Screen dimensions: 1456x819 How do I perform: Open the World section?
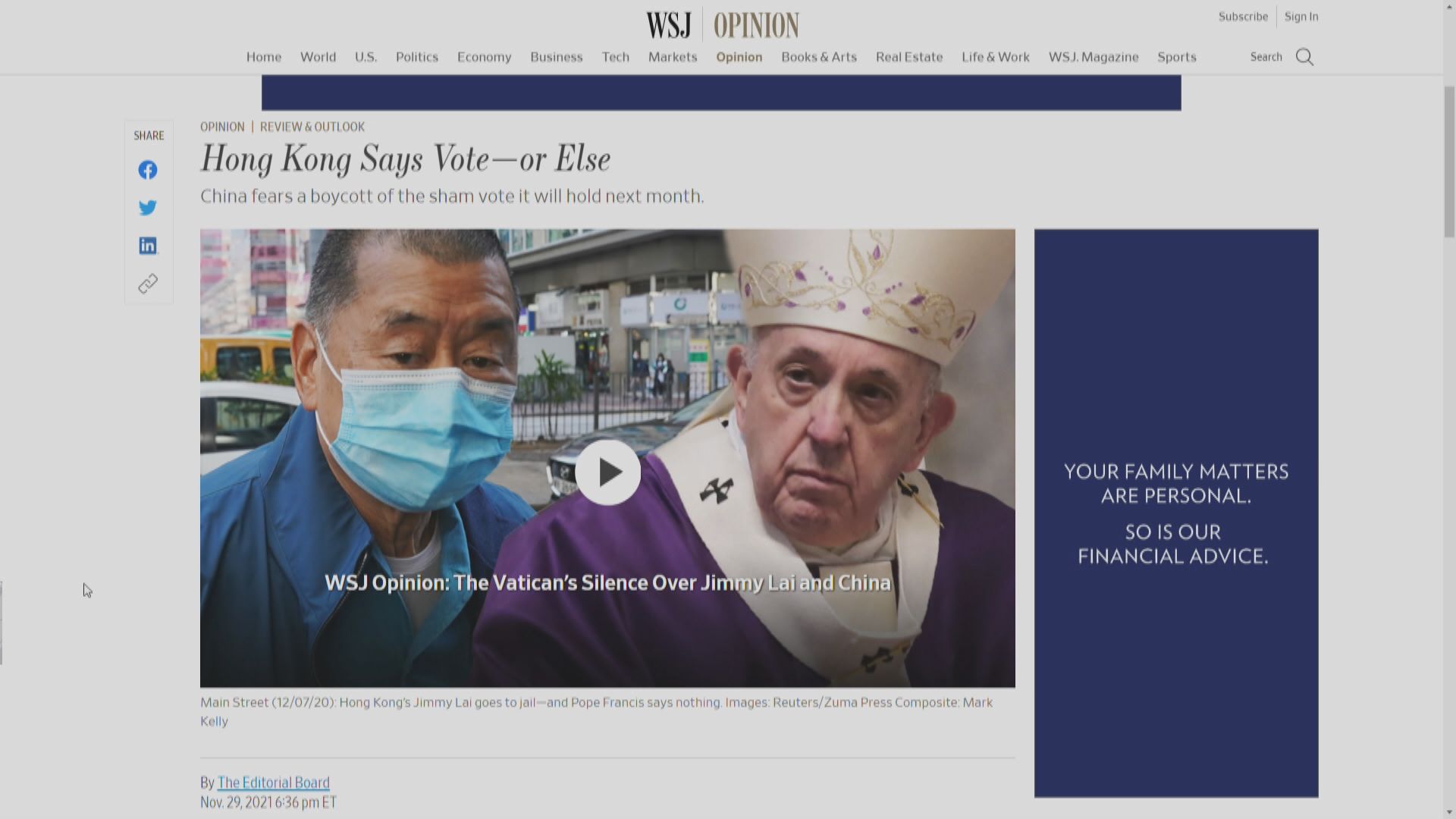coord(318,57)
